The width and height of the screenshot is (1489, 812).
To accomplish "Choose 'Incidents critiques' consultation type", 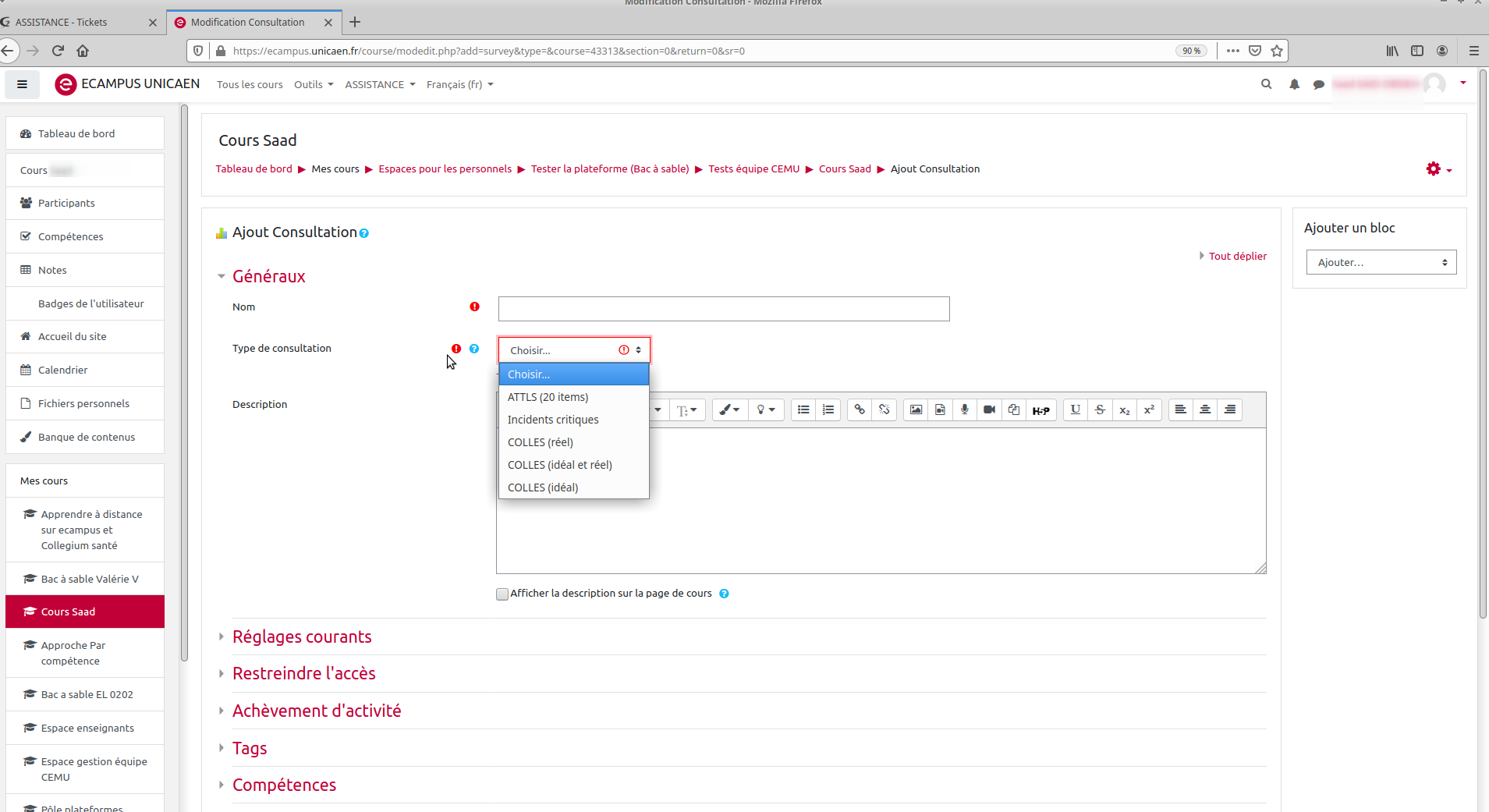I will (x=553, y=420).
